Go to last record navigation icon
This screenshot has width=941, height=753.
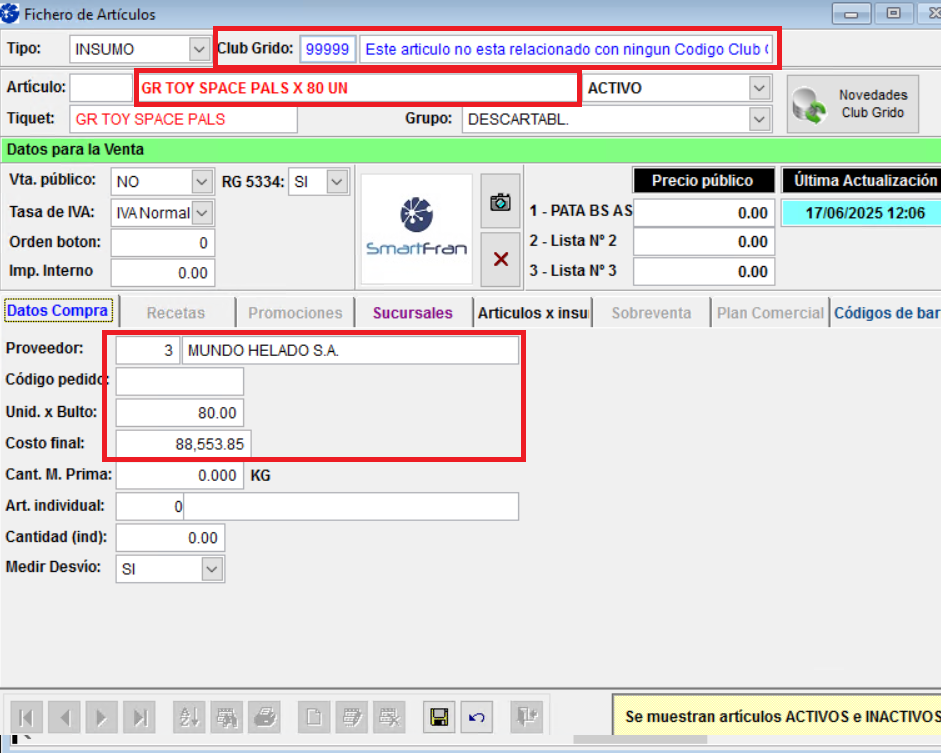click(141, 716)
